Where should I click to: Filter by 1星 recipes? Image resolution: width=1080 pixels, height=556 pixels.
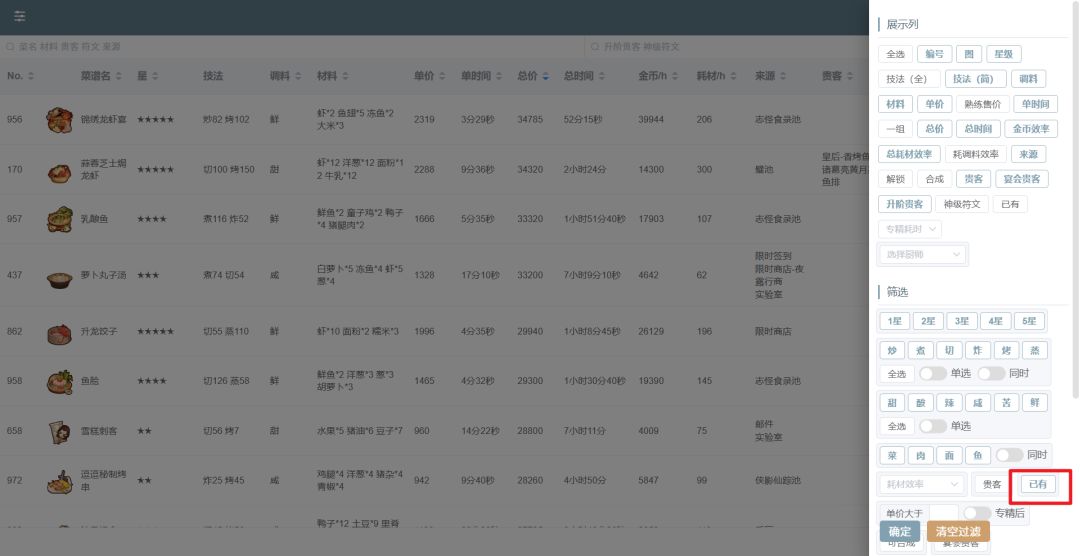[x=894, y=321]
